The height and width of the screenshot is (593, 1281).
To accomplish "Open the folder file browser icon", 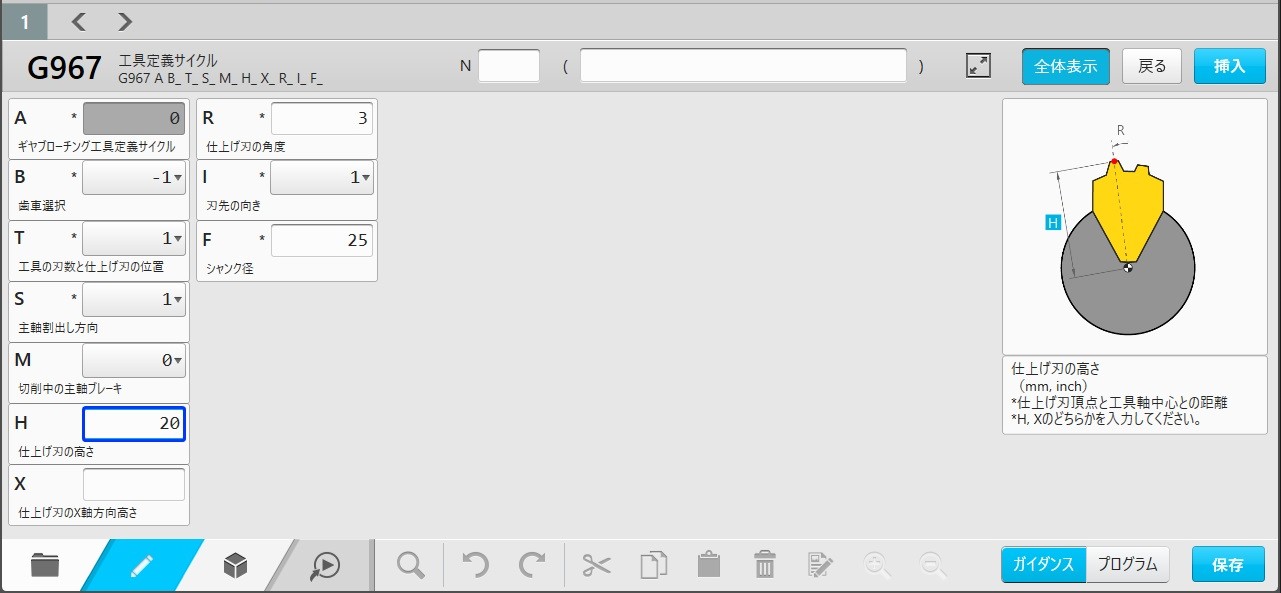I will click(45, 565).
